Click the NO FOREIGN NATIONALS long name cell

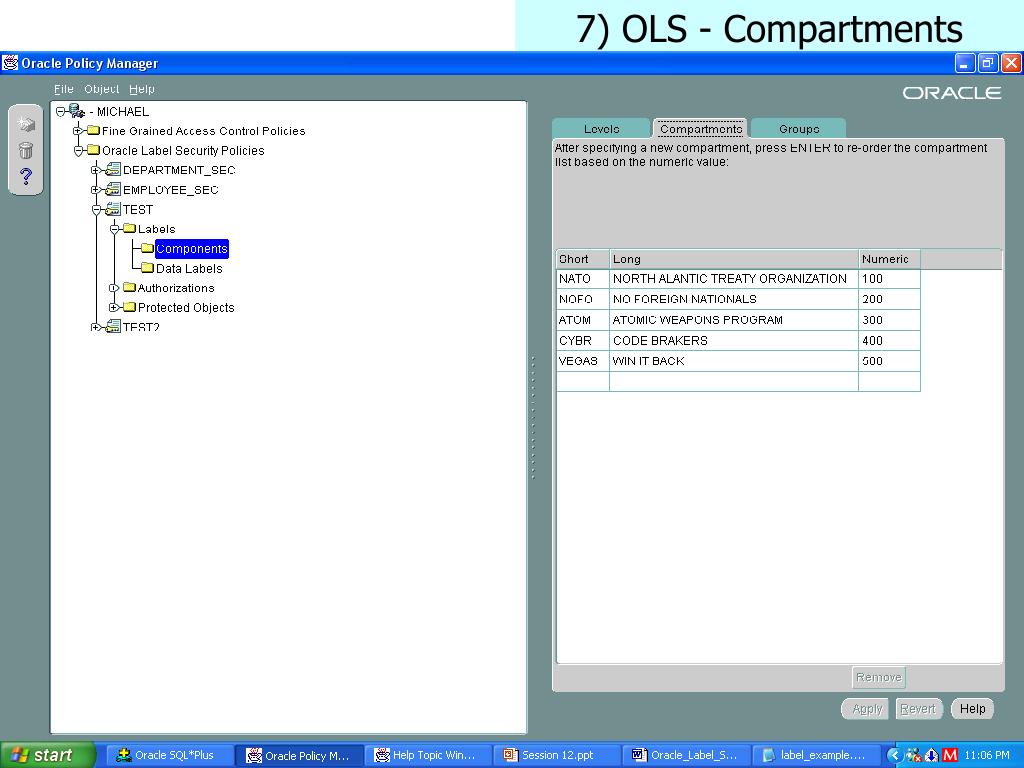pos(733,299)
